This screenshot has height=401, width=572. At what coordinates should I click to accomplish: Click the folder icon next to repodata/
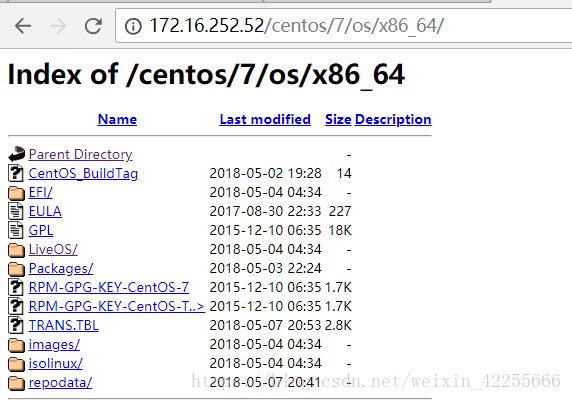click(x=16, y=382)
